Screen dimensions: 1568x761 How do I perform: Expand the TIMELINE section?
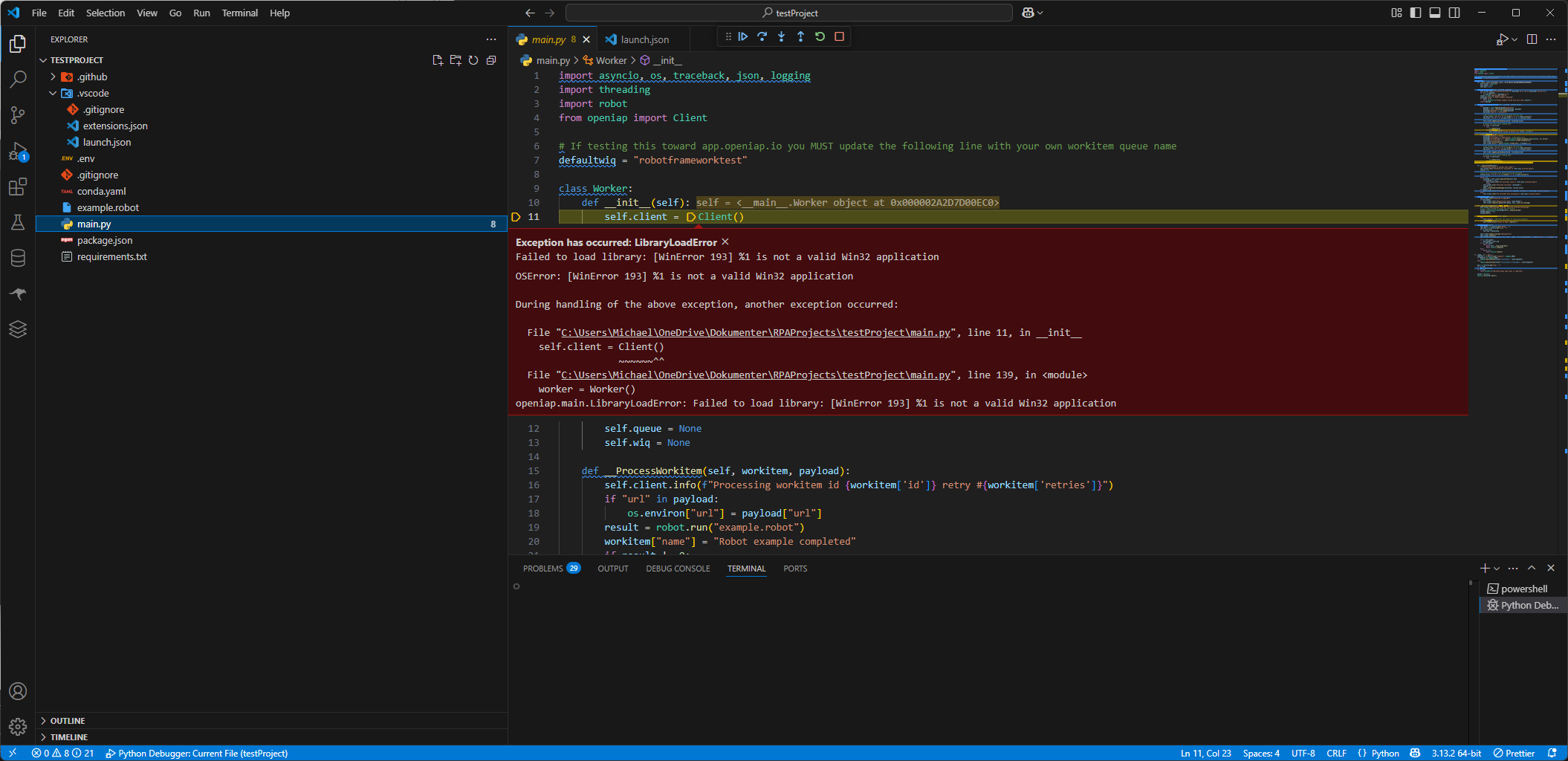(x=43, y=737)
